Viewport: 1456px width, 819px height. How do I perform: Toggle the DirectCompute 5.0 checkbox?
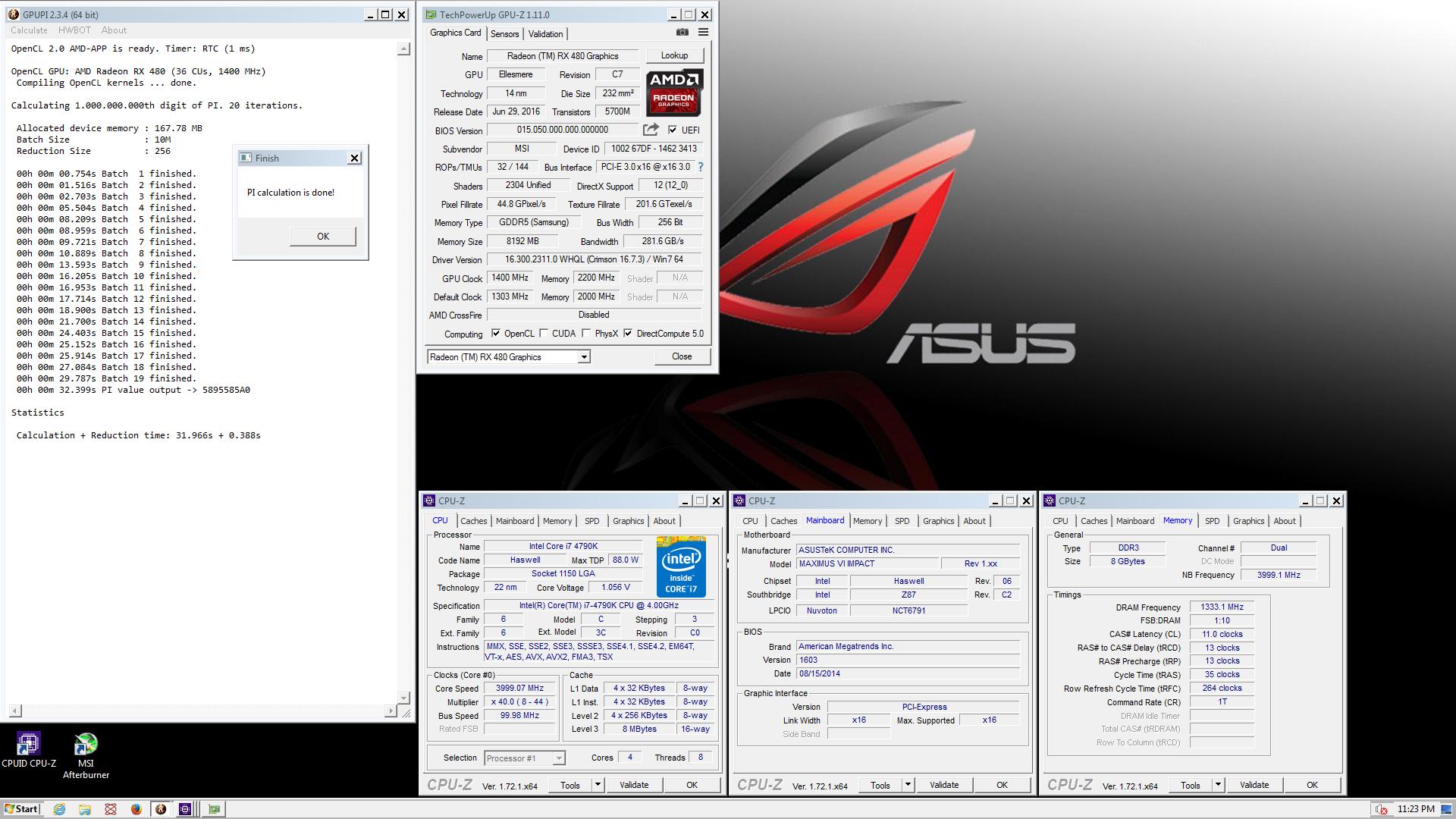[x=628, y=333]
